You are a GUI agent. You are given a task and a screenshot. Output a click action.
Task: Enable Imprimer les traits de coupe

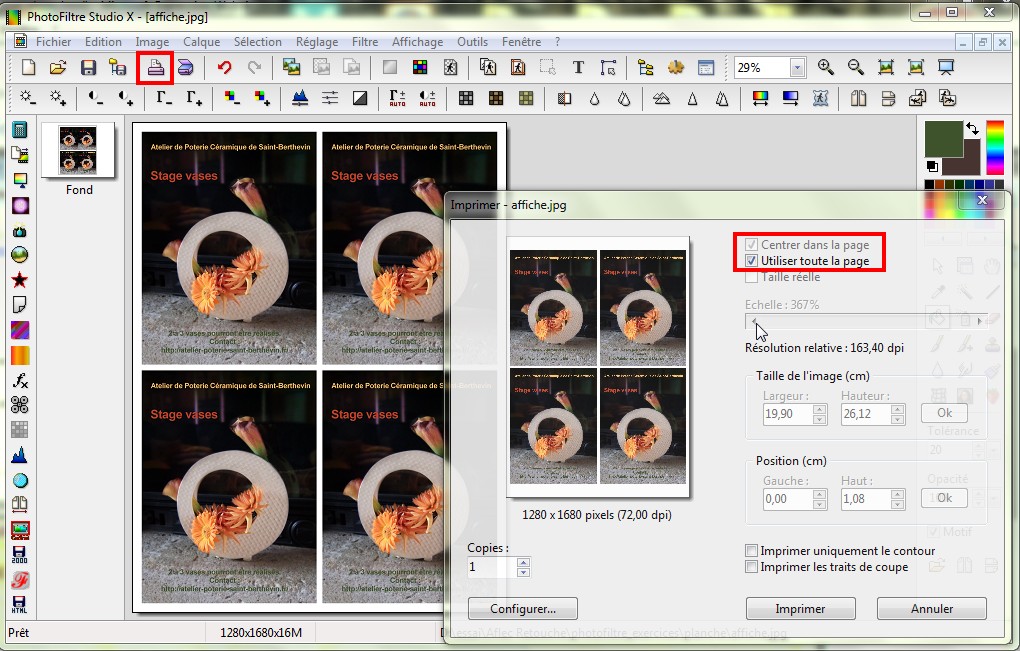pyautogui.click(x=751, y=567)
